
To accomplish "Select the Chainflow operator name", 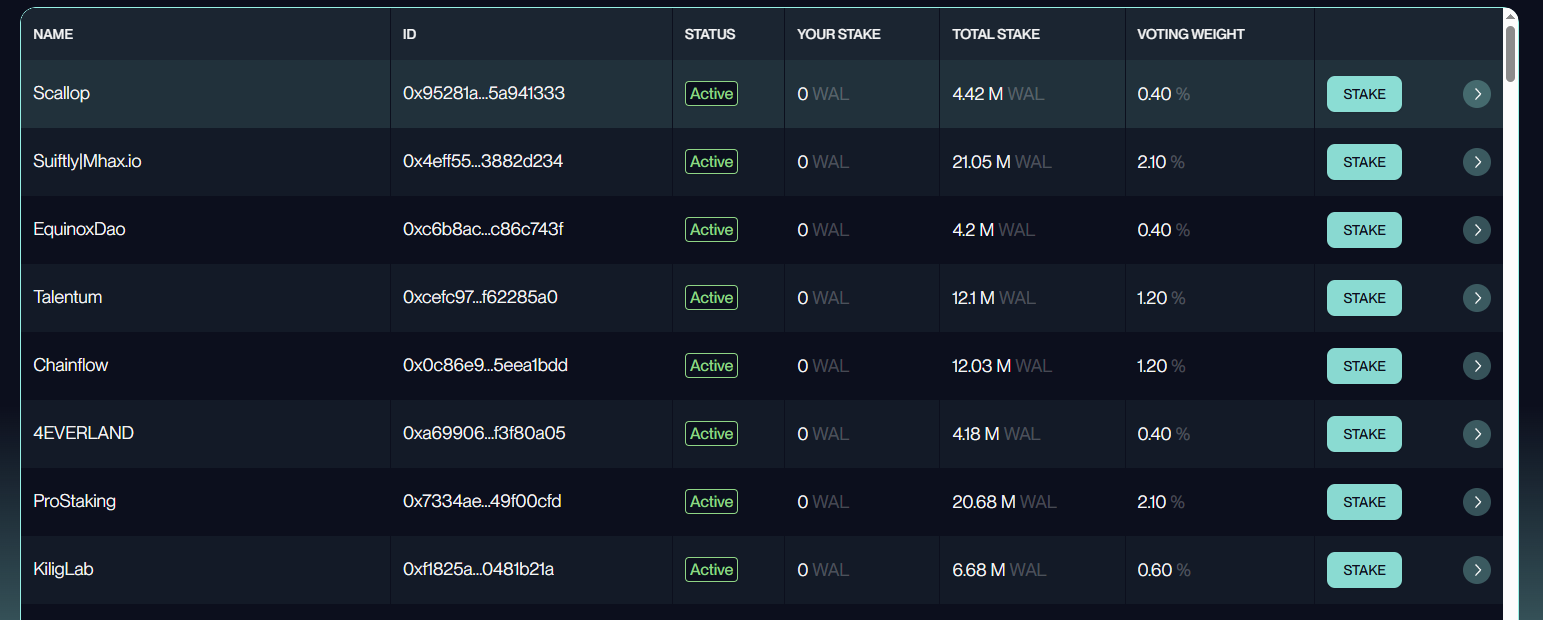I will click(x=71, y=365).
